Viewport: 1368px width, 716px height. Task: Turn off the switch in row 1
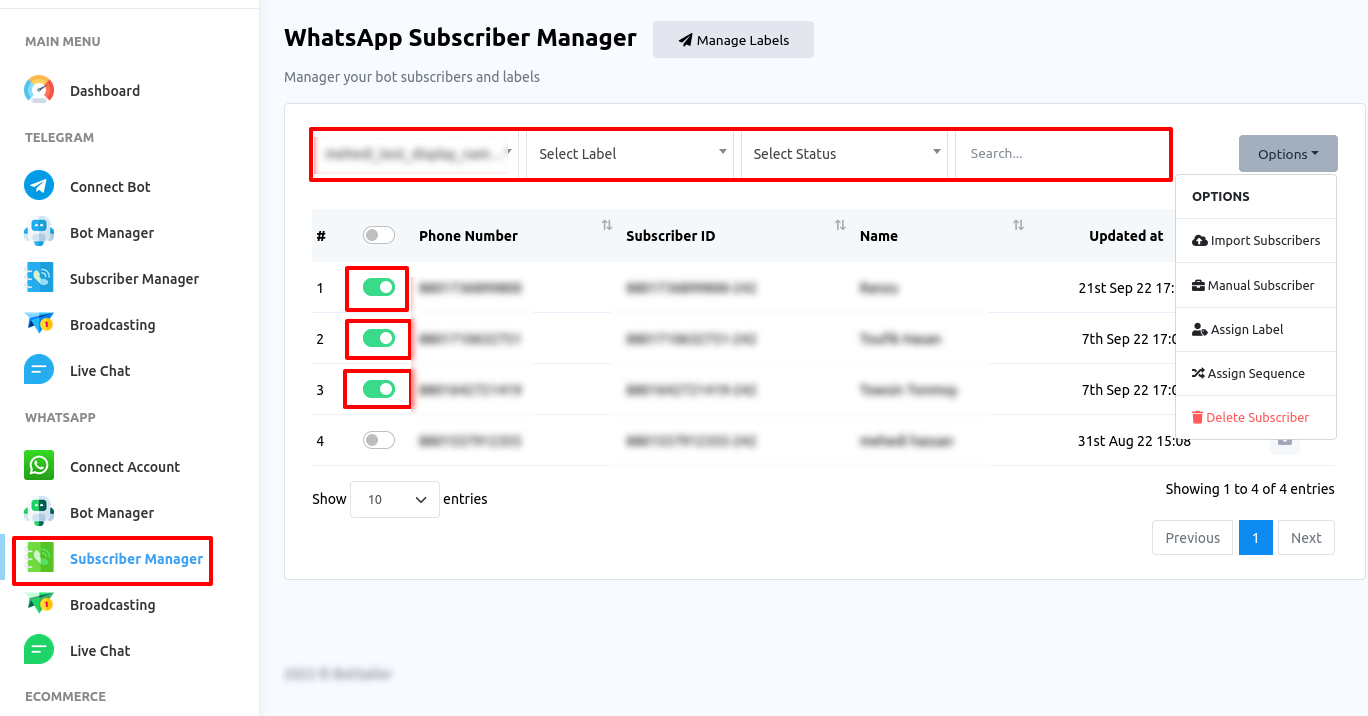(x=379, y=288)
